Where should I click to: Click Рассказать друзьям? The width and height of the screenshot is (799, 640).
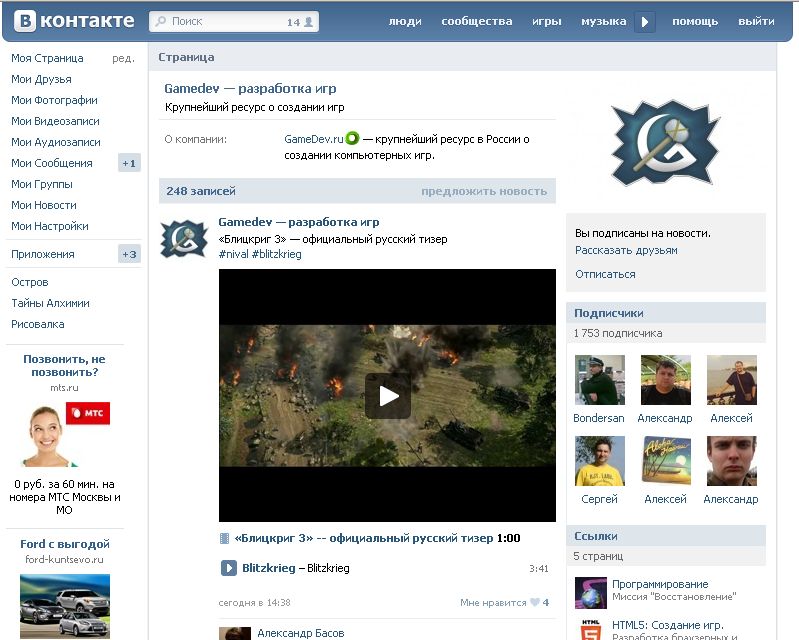(x=626, y=250)
